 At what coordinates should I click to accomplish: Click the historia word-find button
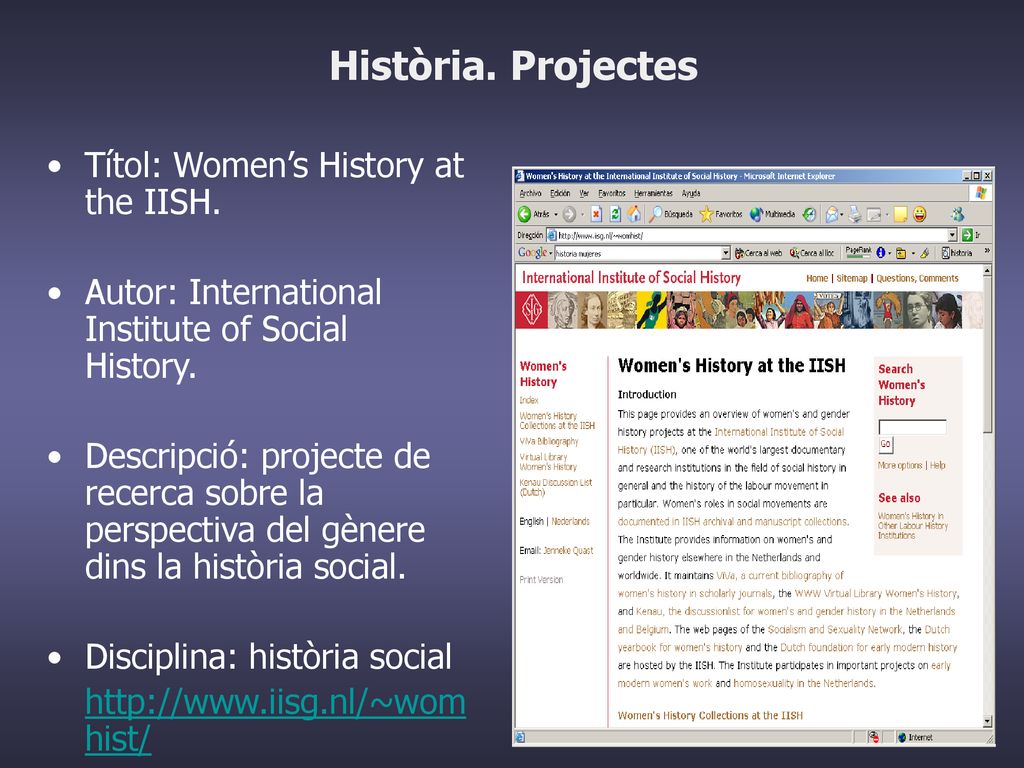tap(957, 253)
